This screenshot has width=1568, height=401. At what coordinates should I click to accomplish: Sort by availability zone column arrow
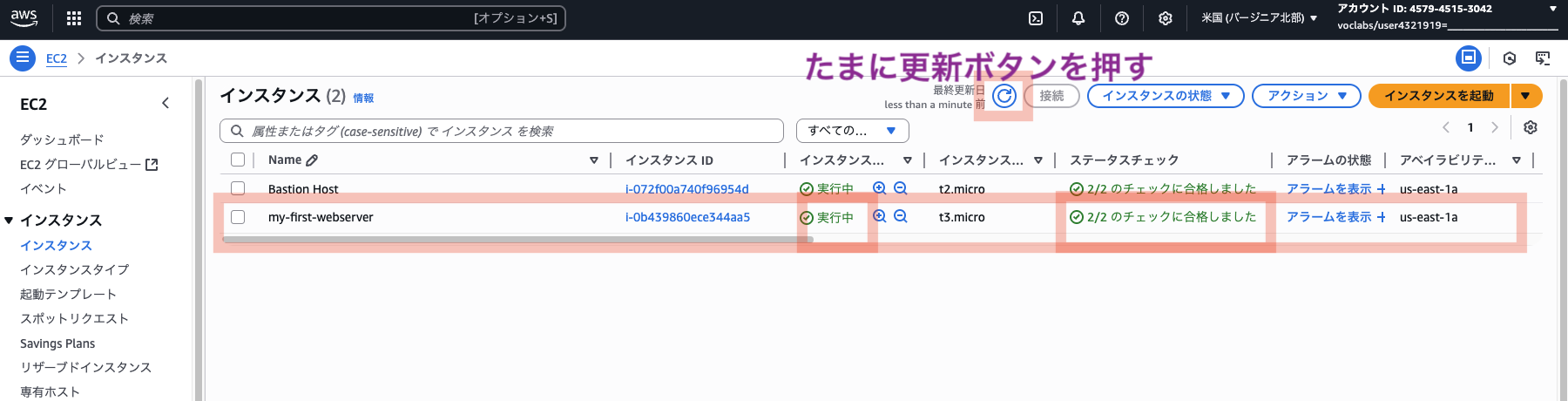point(1517,160)
